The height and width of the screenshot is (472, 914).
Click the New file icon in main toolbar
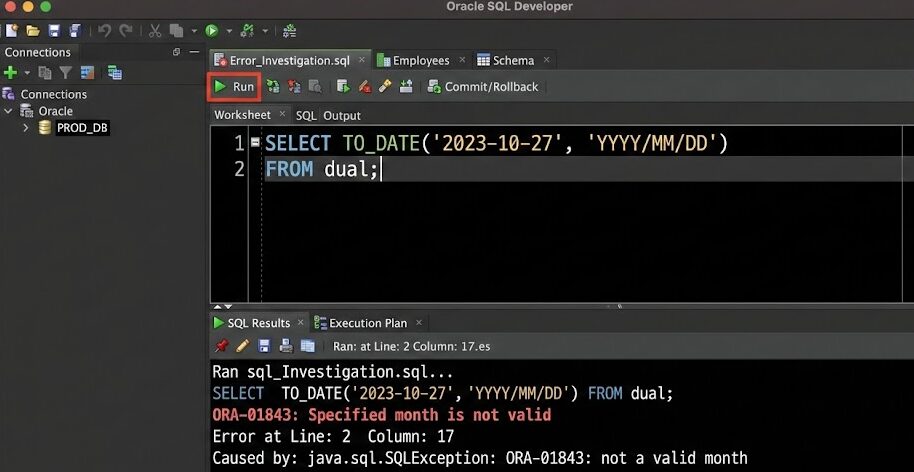point(12,31)
